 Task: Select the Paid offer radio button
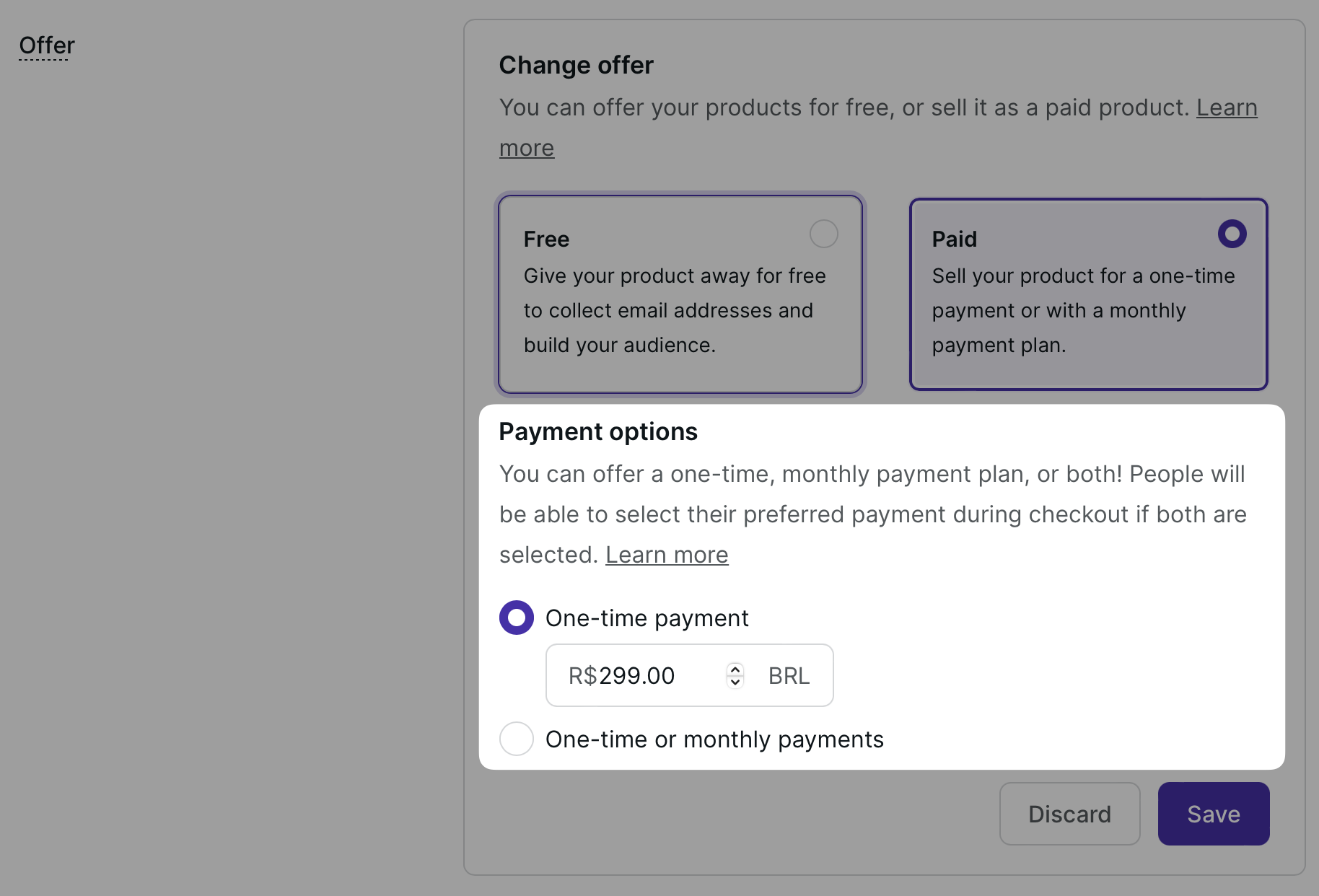click(1232, 234)
